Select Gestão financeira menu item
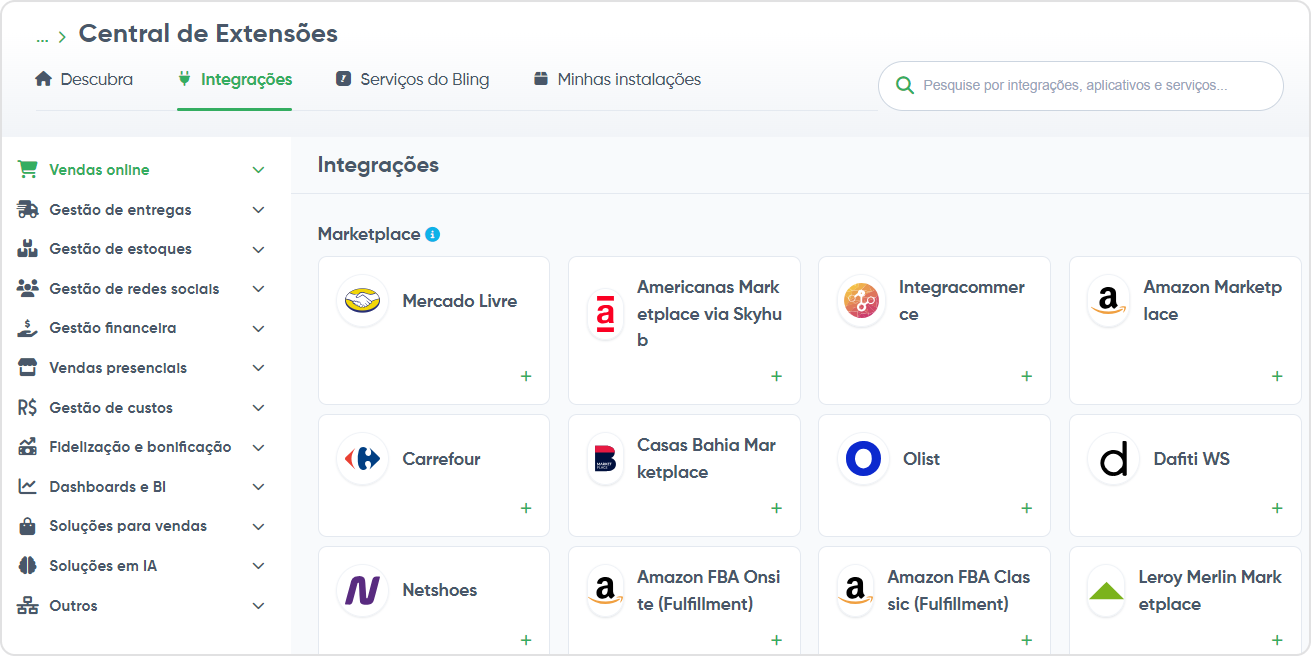The image size is (1311, 656). [141, 328]
